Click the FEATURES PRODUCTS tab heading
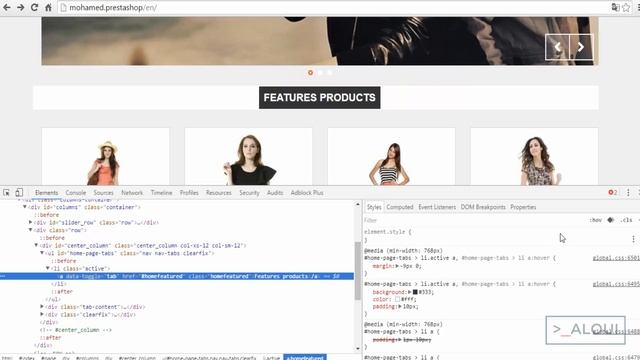 click(x=320, y=98)
